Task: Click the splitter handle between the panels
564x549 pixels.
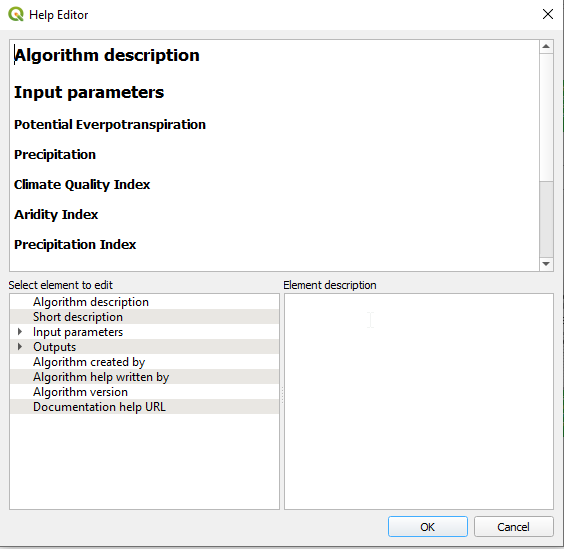Action: coord(282,395)
